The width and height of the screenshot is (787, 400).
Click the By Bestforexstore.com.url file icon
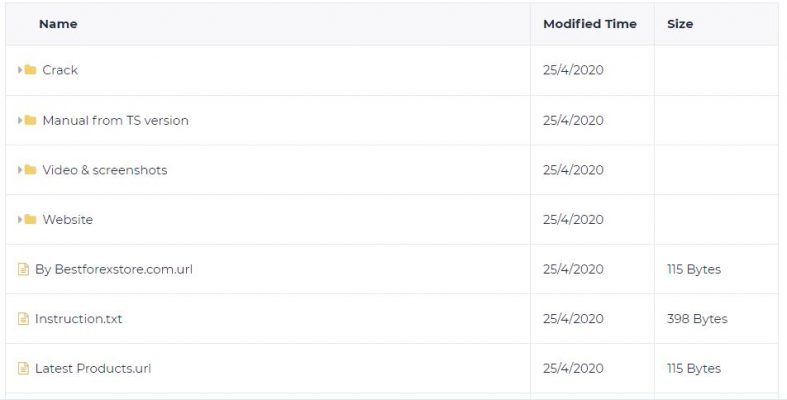[x=23, y=269]
